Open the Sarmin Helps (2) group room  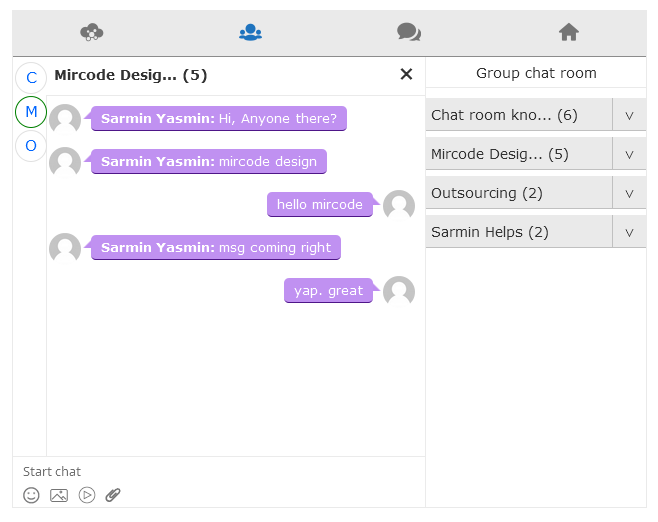pyautogui.click(x=519, y=232)
